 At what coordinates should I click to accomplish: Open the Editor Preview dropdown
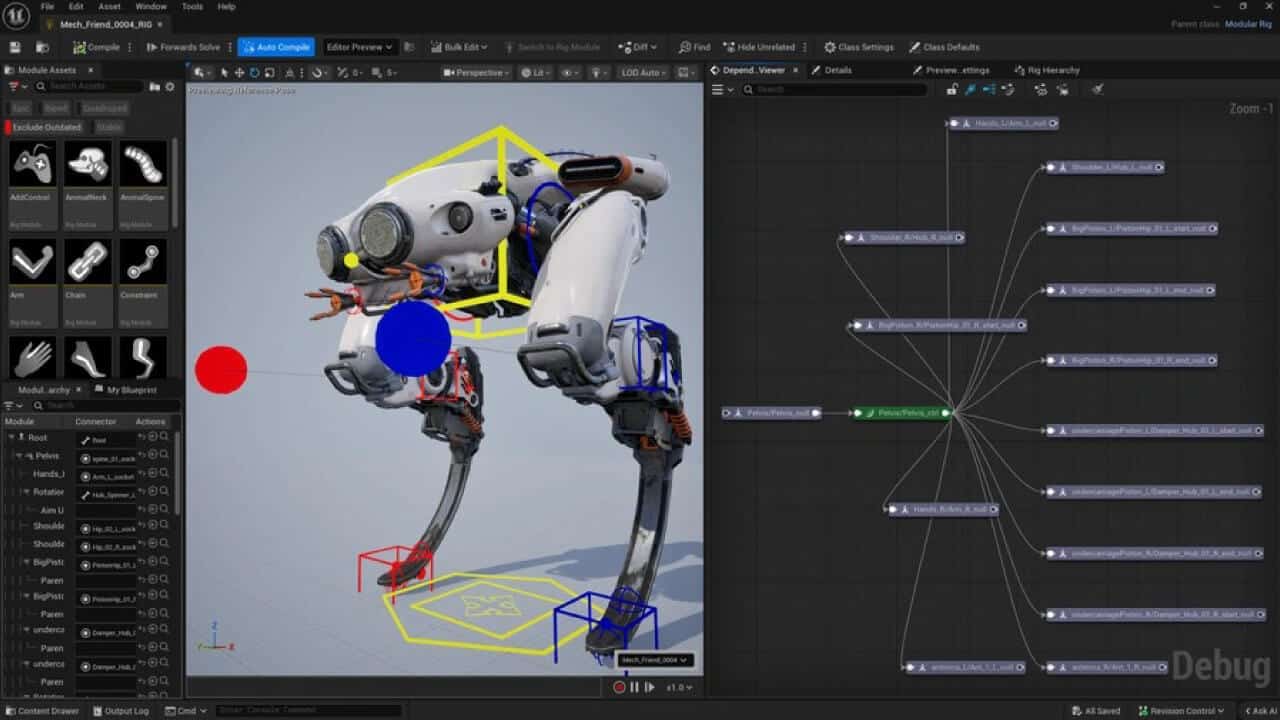(359, 47)
